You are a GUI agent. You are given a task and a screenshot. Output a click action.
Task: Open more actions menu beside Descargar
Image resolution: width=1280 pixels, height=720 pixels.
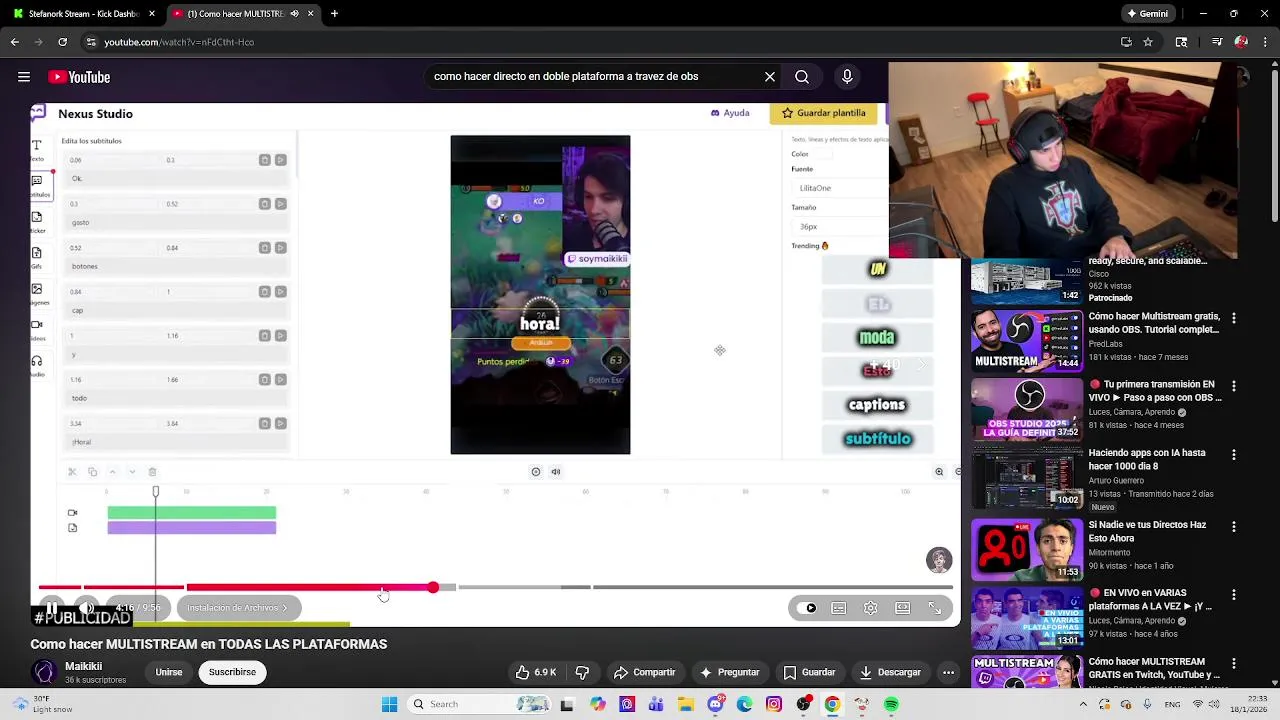click(948, 672)
